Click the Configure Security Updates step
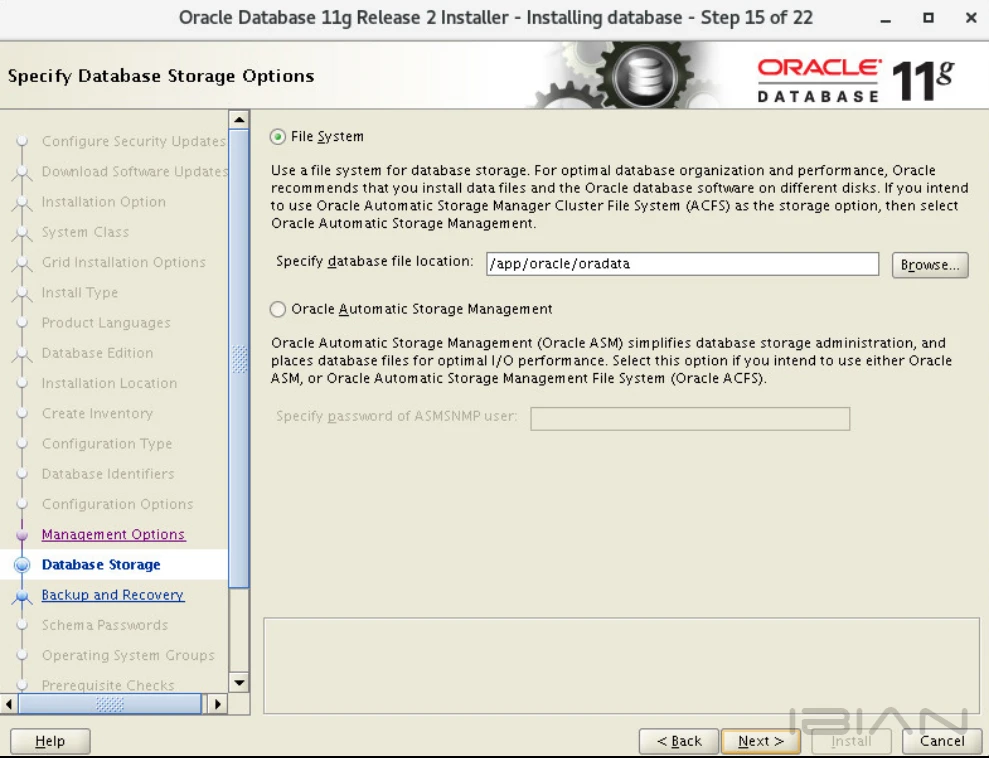Screen dimensions: 989x758 [x=134, y=141]
